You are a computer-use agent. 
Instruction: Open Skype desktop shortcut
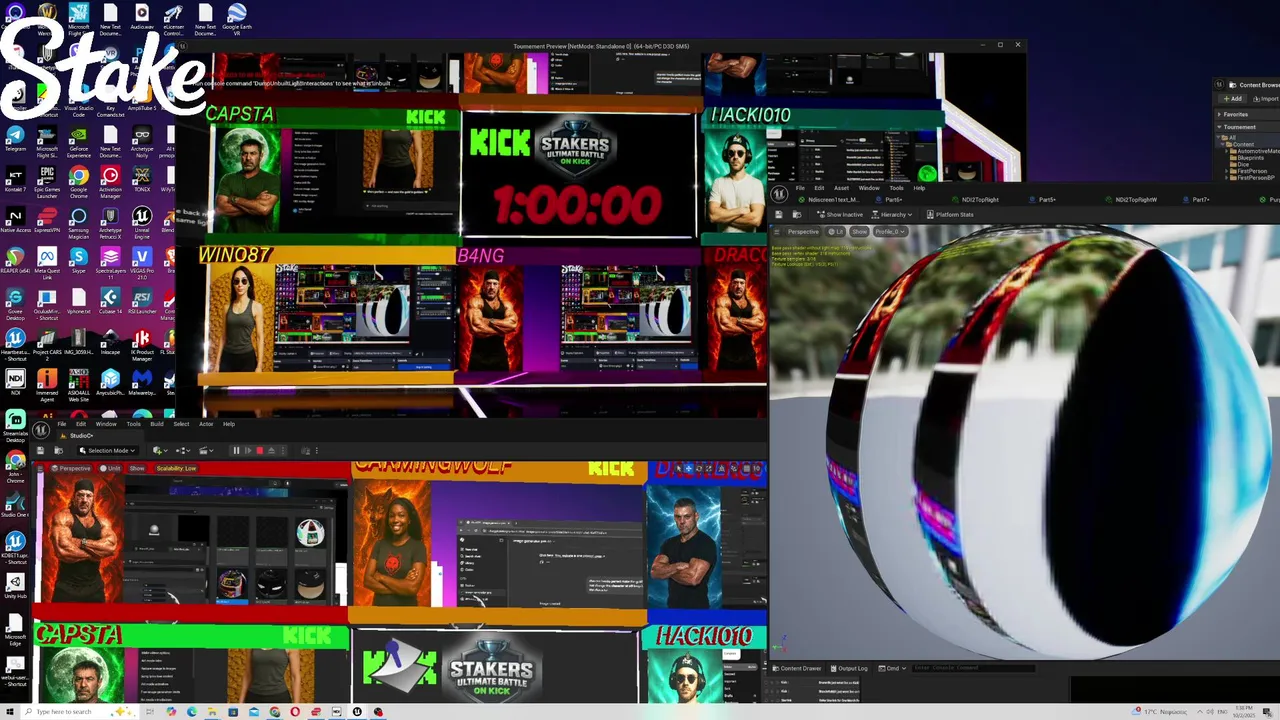[x=79, y=261]
